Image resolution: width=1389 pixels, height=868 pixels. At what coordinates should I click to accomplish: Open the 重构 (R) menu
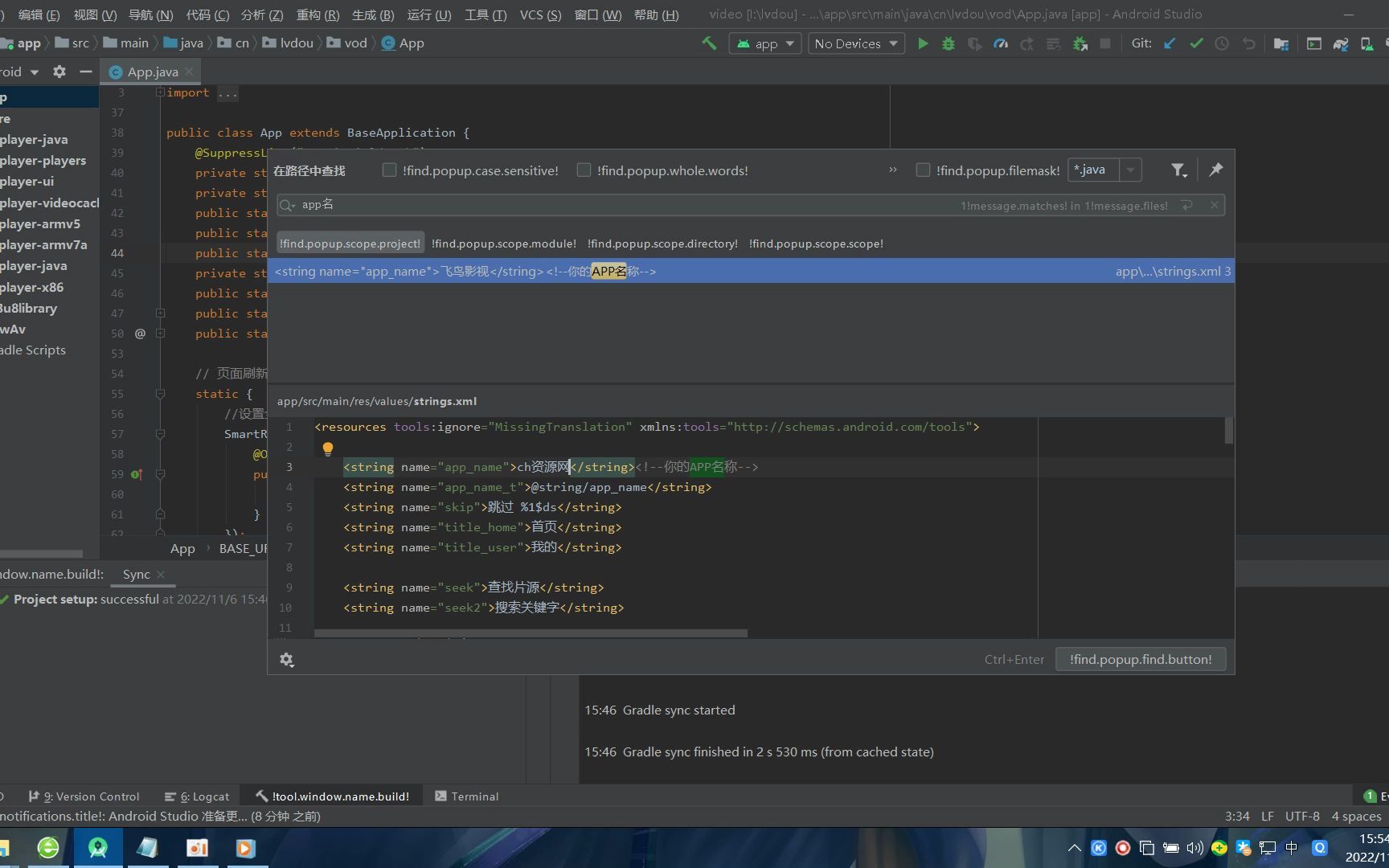point(318,14)
